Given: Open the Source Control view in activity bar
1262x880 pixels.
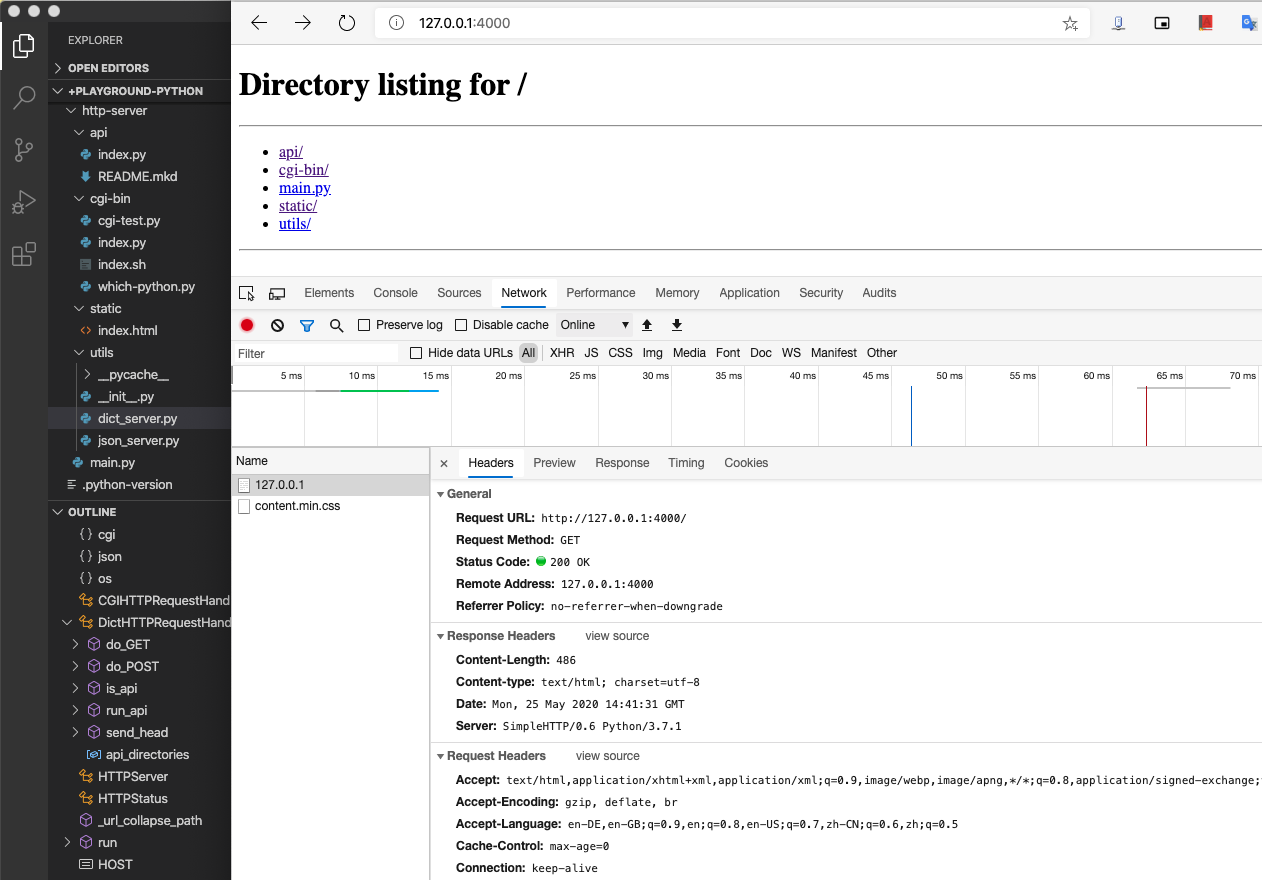Looking at the screenshot, I should (24, 150).
